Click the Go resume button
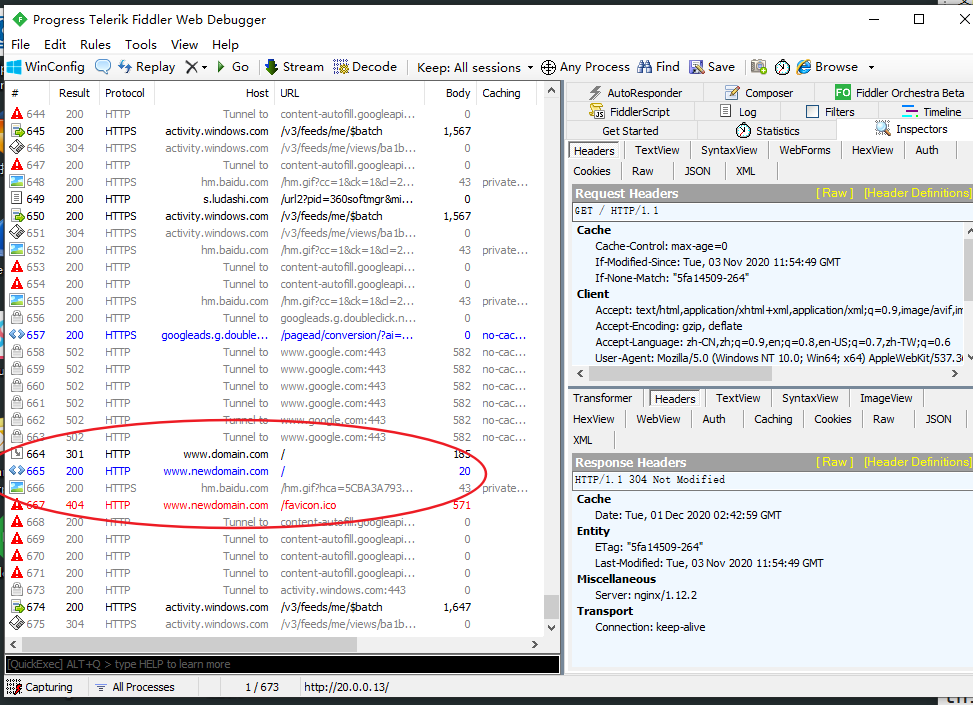973x705 pixels. [x=231, y=67]
